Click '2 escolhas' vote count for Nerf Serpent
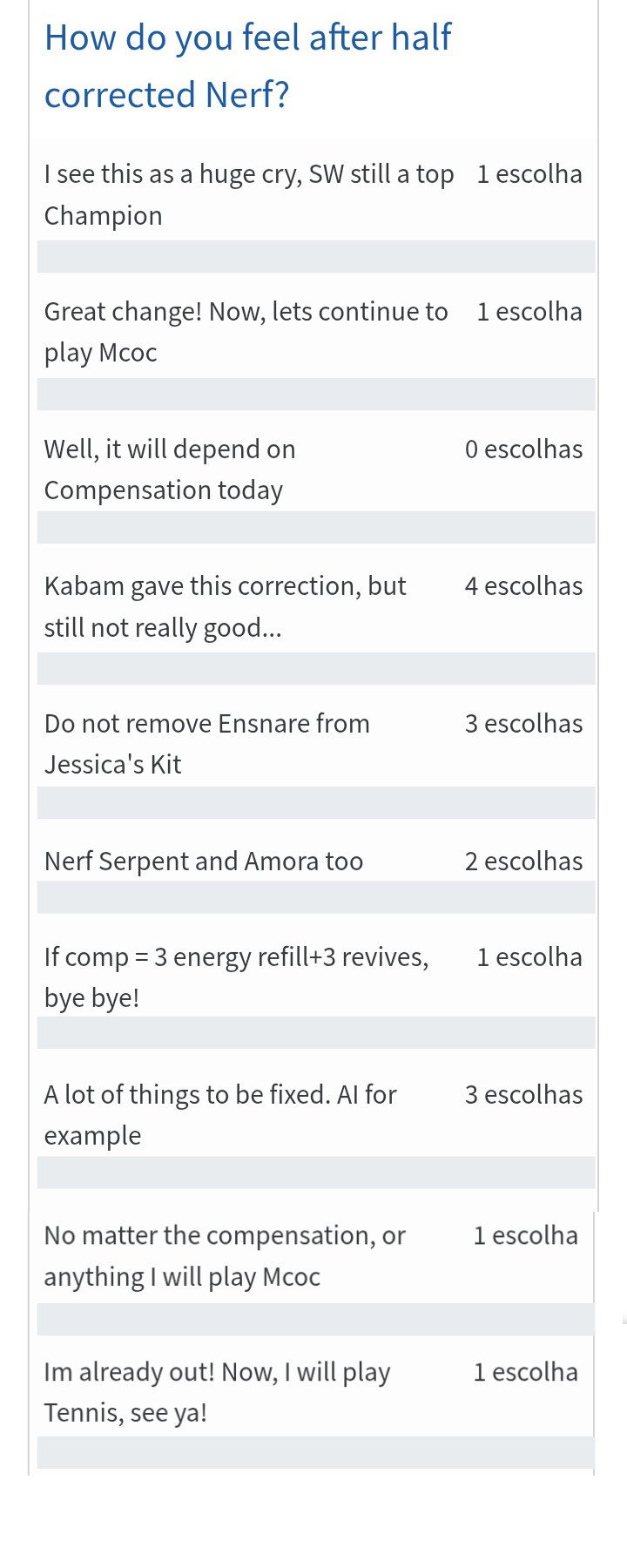627x1568 pixels. coord(523,862)
